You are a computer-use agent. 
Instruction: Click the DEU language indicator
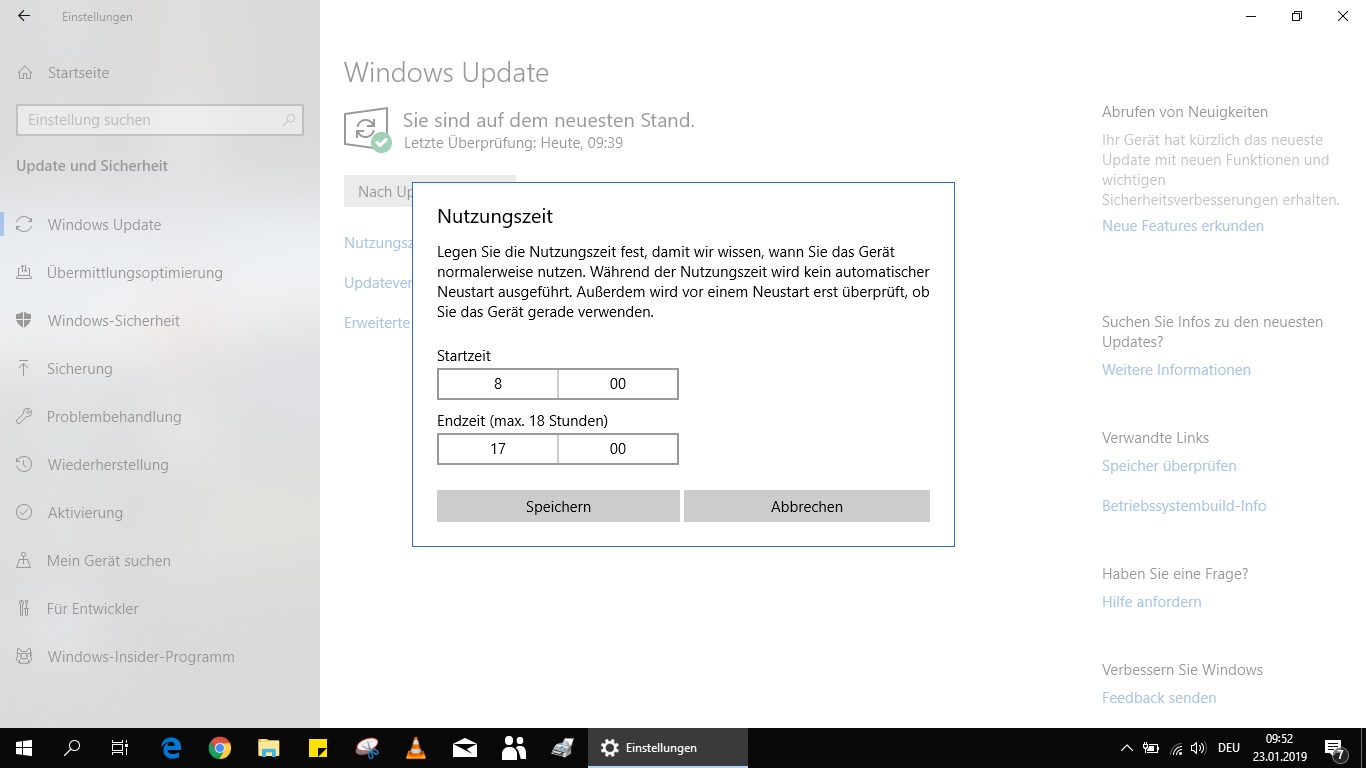coord(1229,748)
